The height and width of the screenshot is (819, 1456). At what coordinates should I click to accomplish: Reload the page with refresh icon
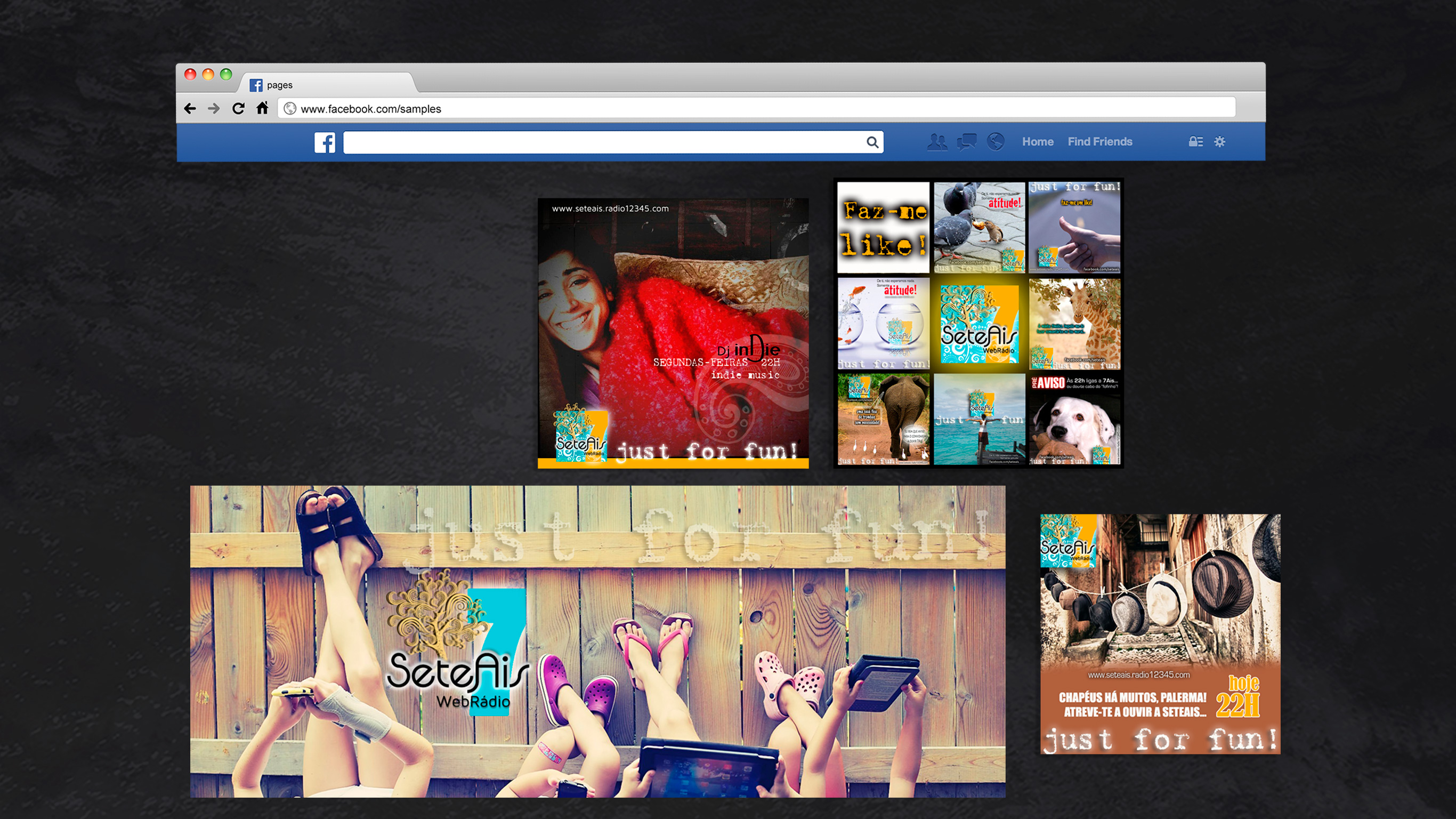(238, 108)
